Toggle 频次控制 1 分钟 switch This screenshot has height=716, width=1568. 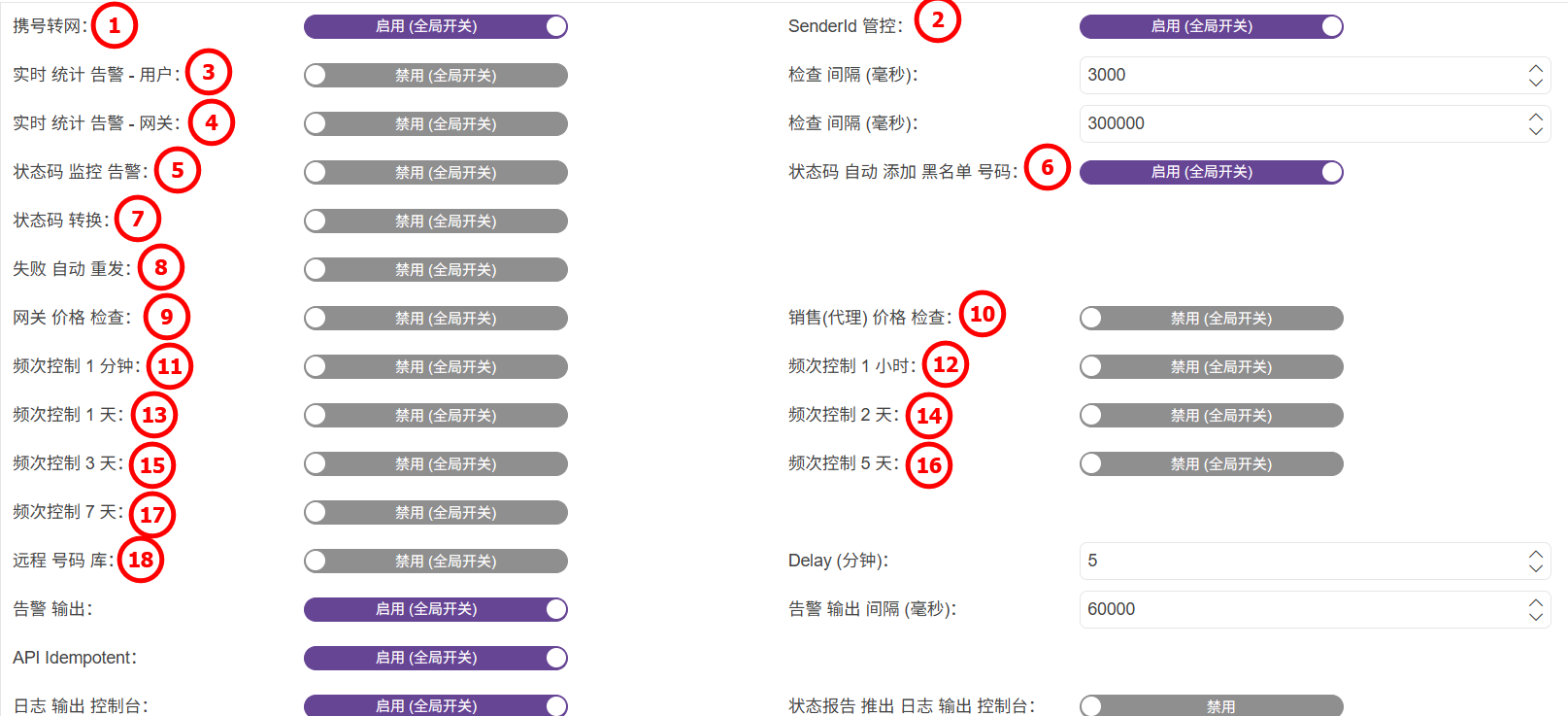[x=435, y=366]
